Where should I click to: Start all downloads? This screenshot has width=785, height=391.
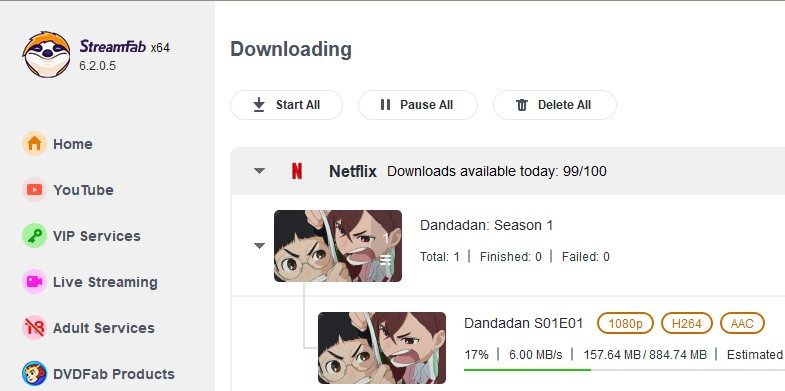tap(286, 105)
